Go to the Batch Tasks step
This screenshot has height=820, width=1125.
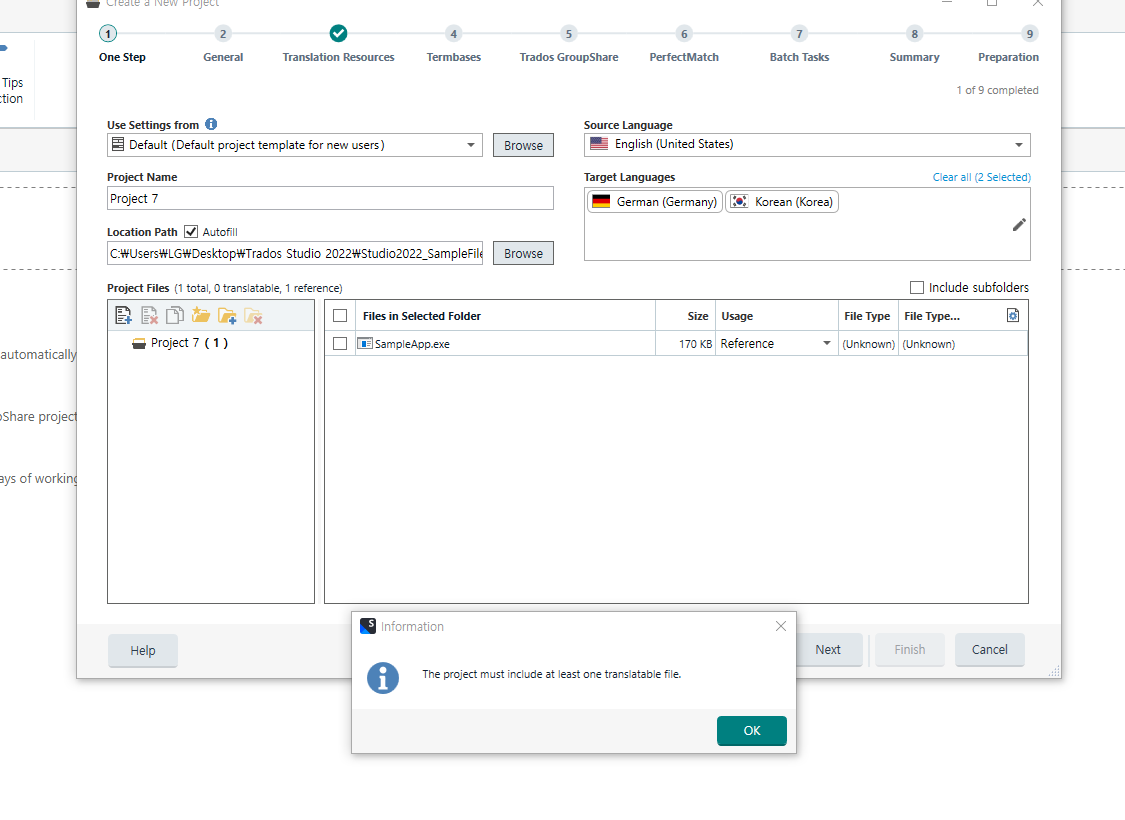(x=799, y=44)
